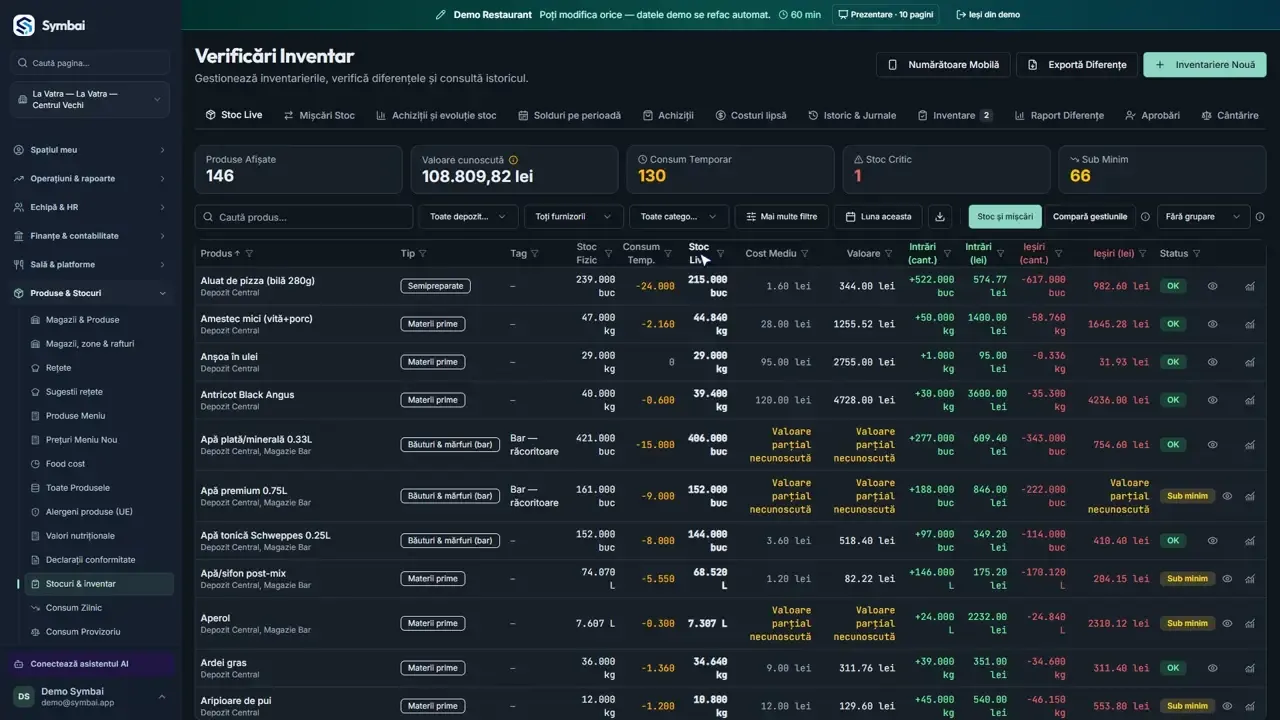Click the filter icon in Status column header
Image resolution: width=1280 pixels, height=720 pixels.
[x=1197, y=254]
